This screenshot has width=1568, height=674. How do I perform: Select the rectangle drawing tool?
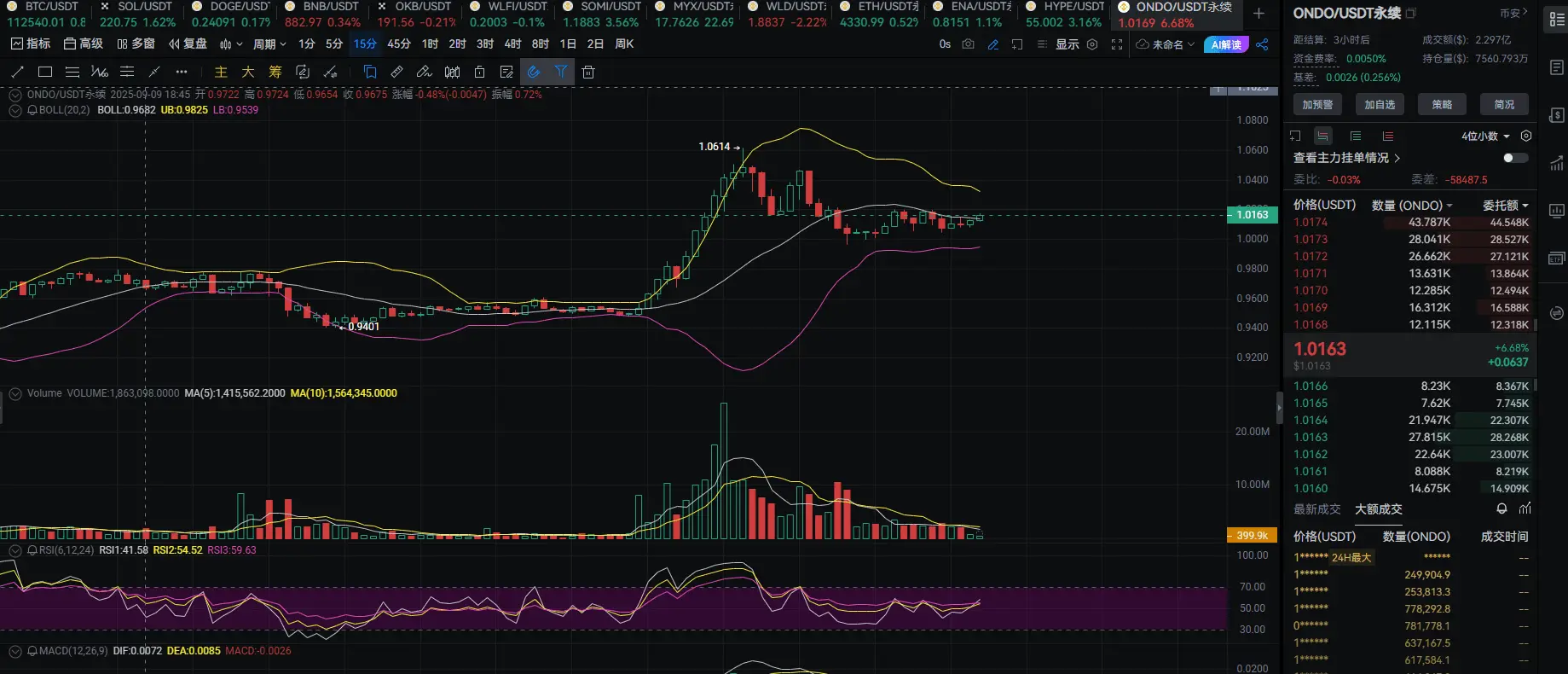pos(45,73)
